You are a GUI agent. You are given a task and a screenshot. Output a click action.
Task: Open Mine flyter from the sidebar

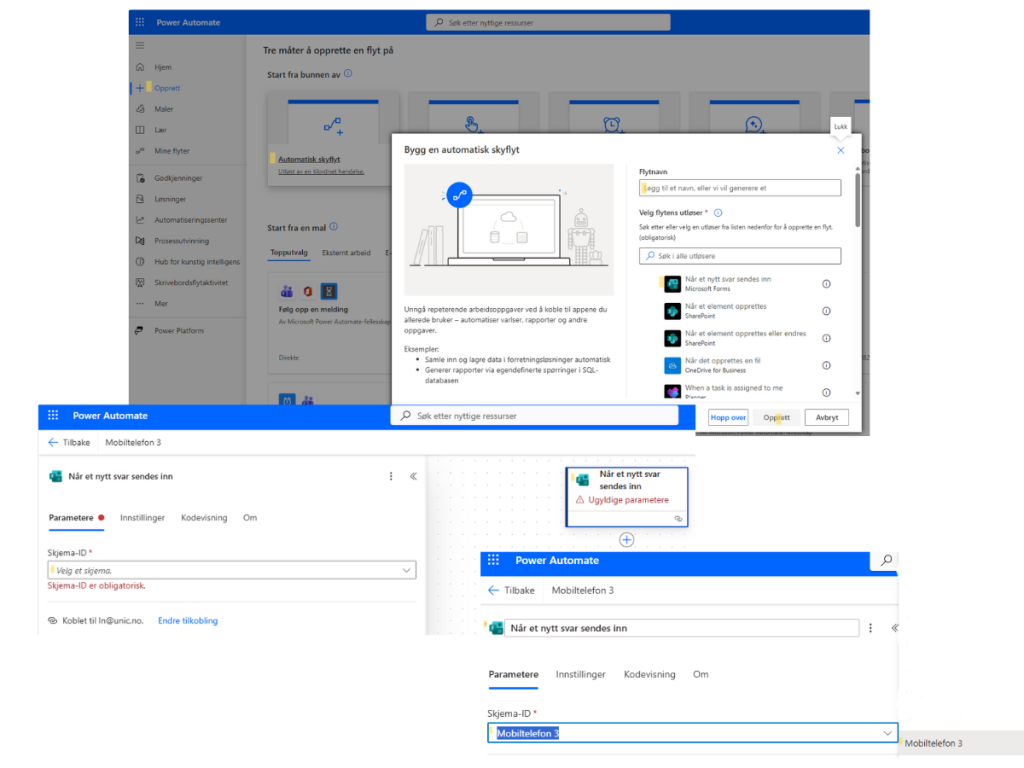171,151
